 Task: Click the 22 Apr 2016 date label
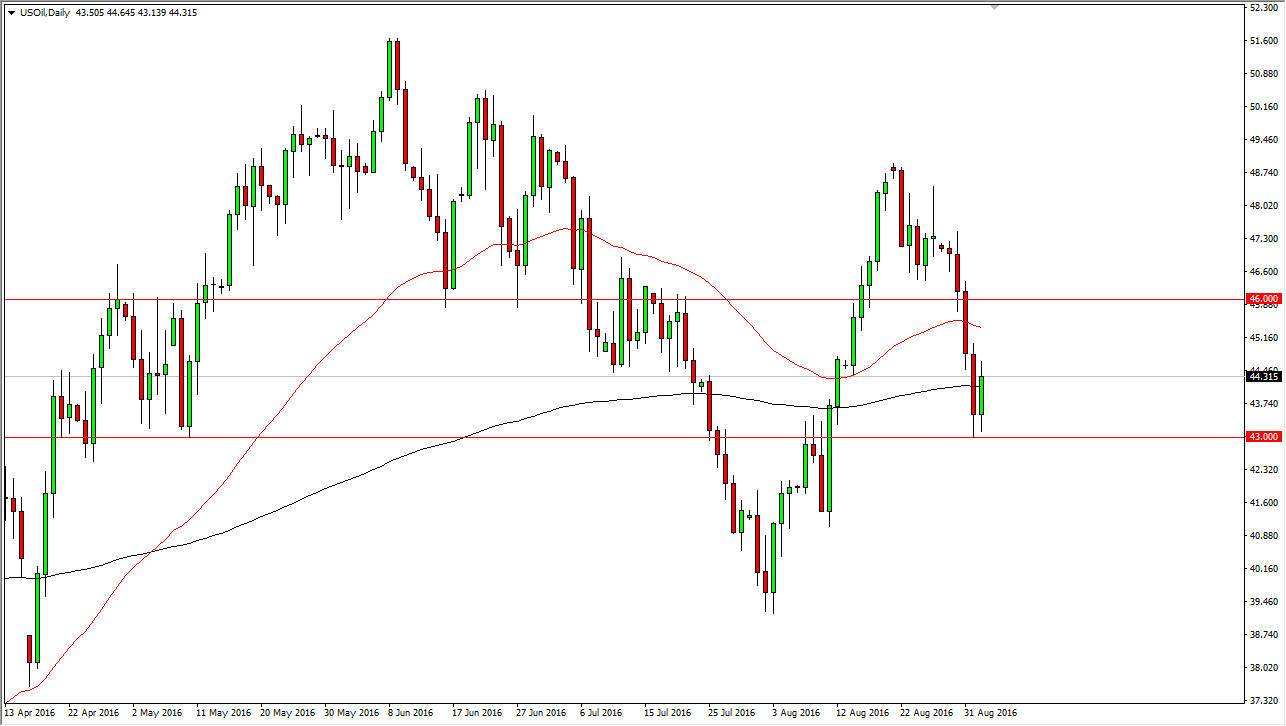click(94, 714)
